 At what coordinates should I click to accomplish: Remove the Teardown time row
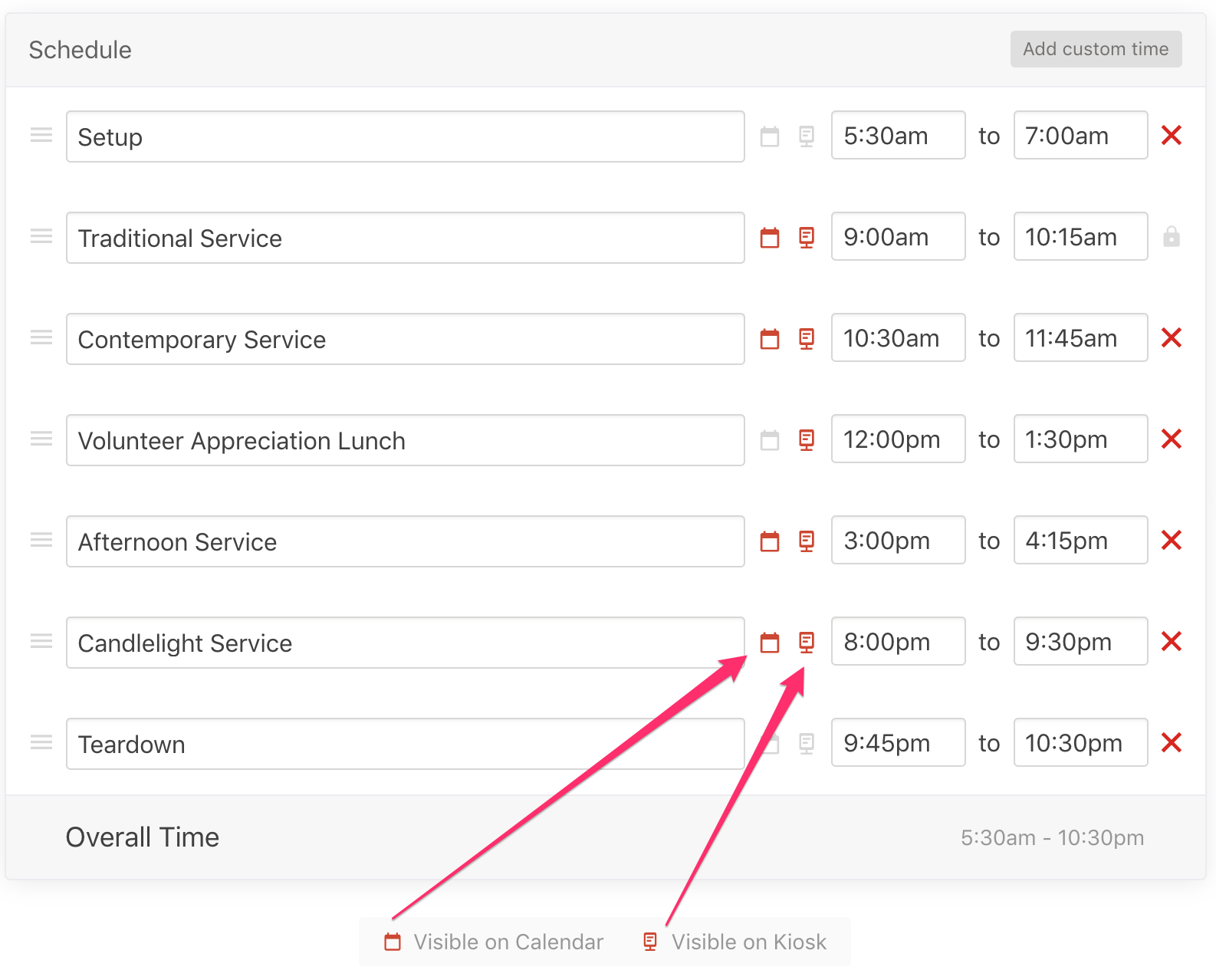click(x=1172, y=742)
